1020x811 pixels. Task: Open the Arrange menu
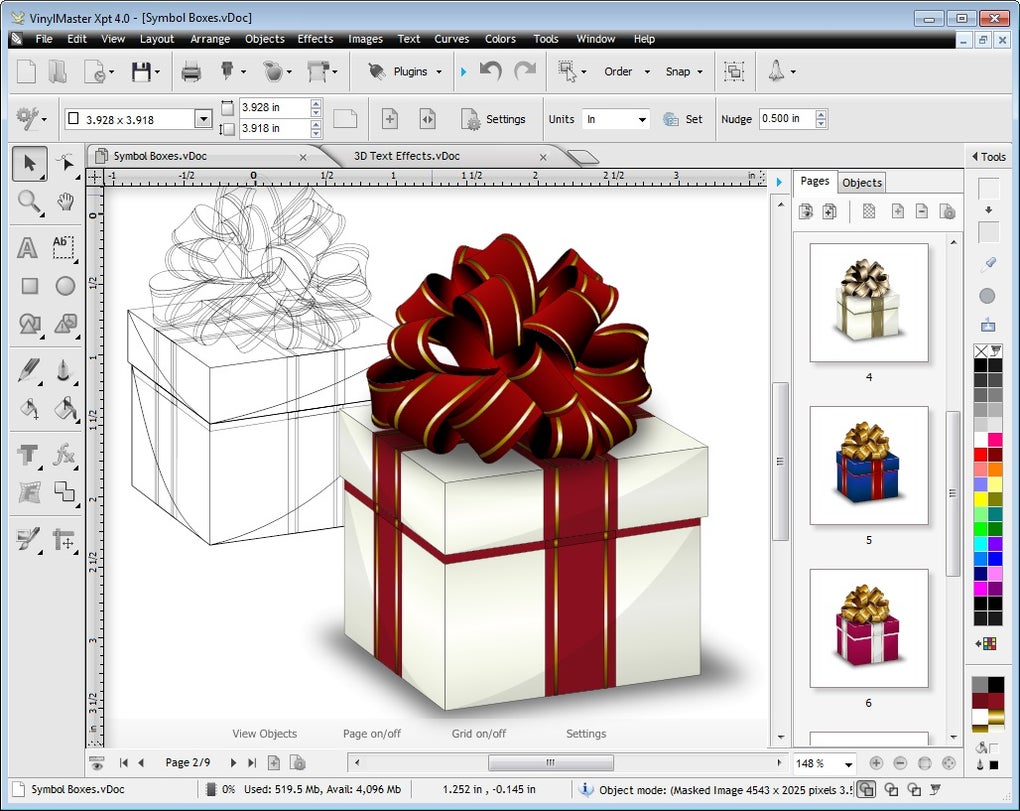click(x=210, y=39)
